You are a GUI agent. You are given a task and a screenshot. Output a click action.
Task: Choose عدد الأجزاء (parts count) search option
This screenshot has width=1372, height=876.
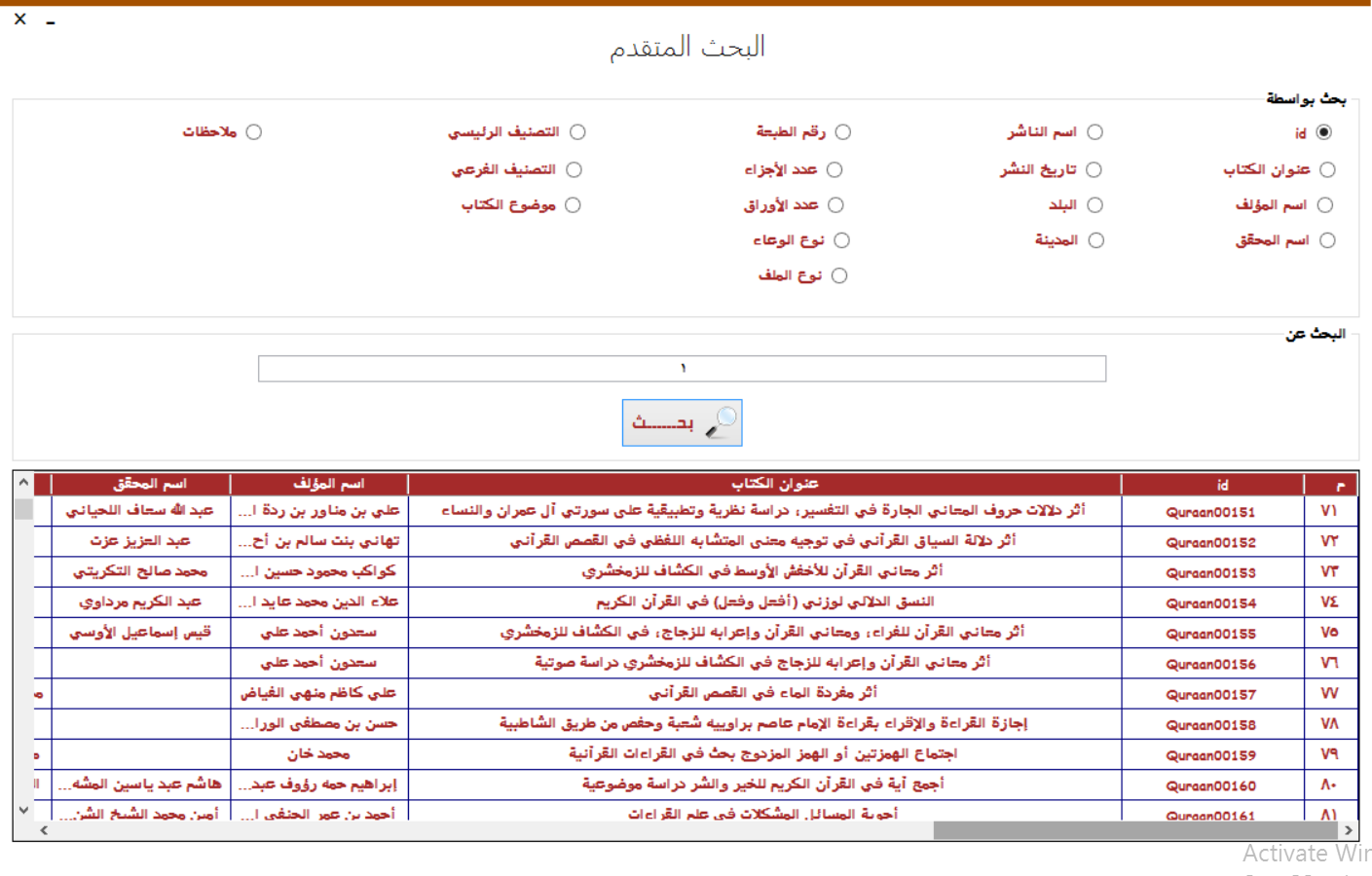click(834, 168)
